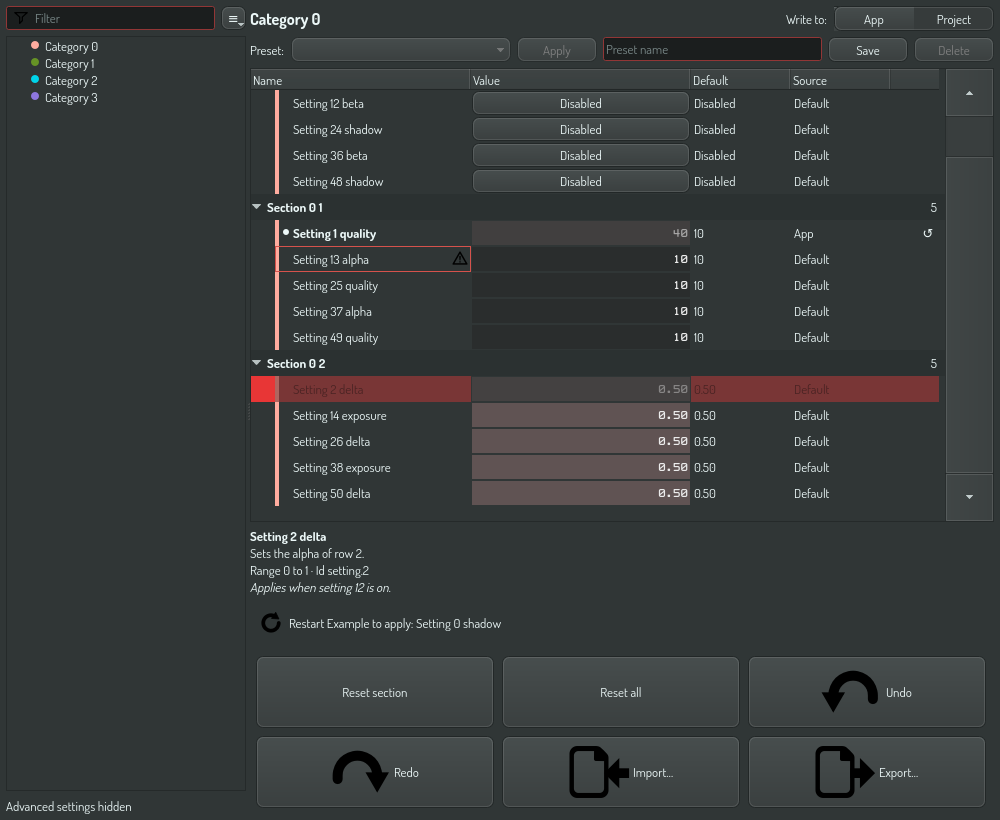This screenshot has width=1000, height=820.
Task: Select Category 0 in the tree
Action: click(x=71, y=47)
